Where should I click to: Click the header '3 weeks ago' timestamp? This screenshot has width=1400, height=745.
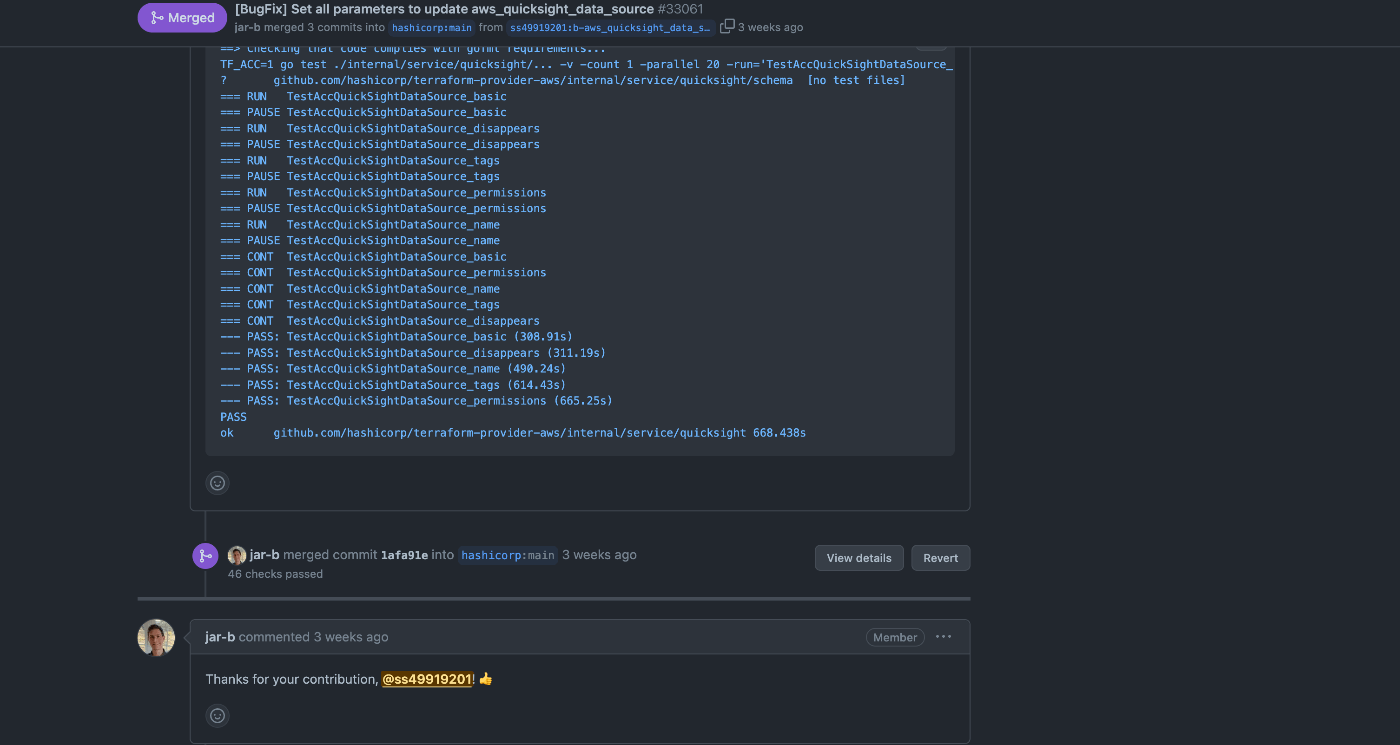pos(770,28)
